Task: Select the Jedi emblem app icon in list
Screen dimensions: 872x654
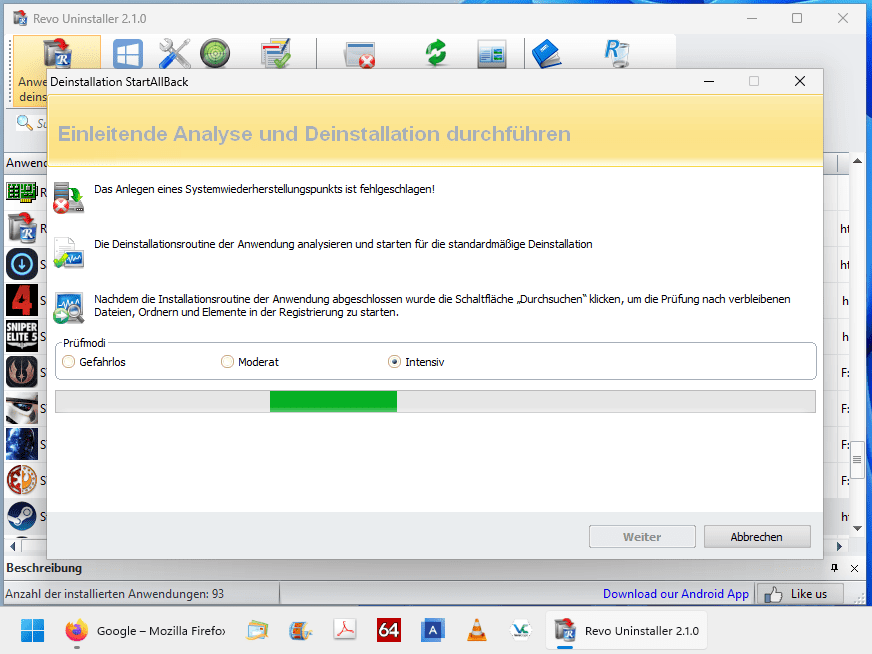Action: [x=22, y=372]
